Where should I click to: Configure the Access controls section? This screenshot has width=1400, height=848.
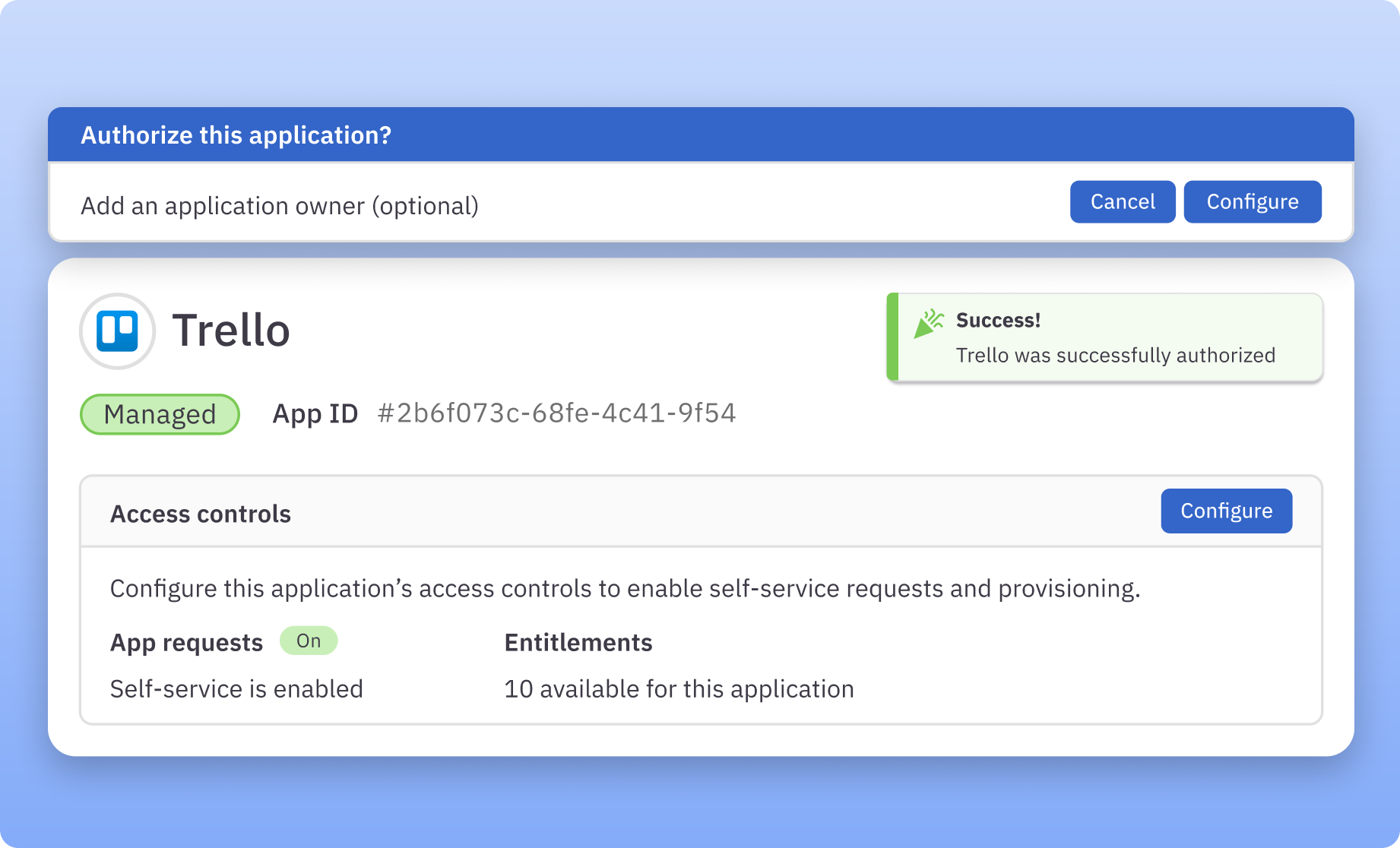[x=1226, y=511]
